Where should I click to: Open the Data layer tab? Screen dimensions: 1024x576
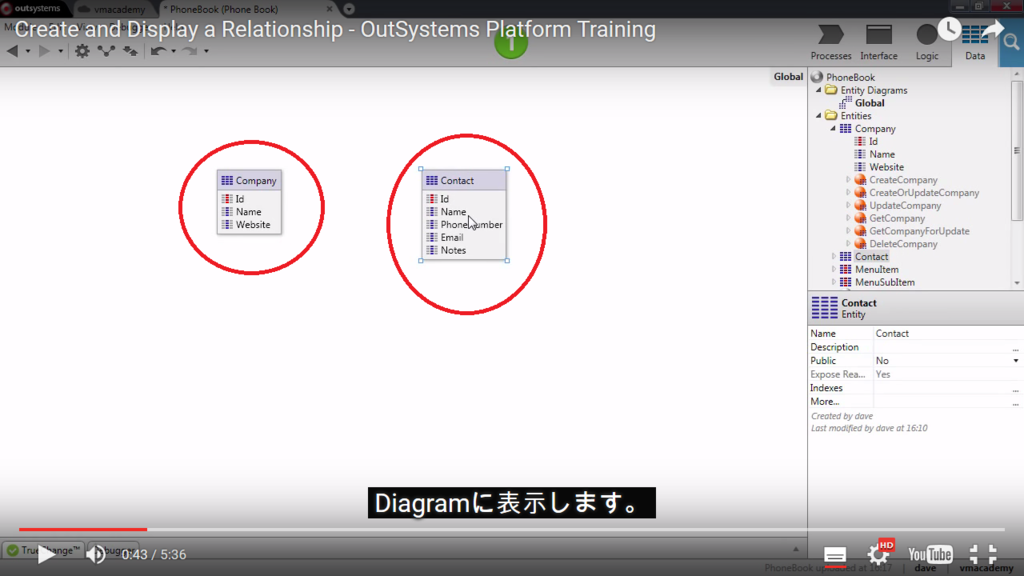pyautogui.click(x=975, y=45)
